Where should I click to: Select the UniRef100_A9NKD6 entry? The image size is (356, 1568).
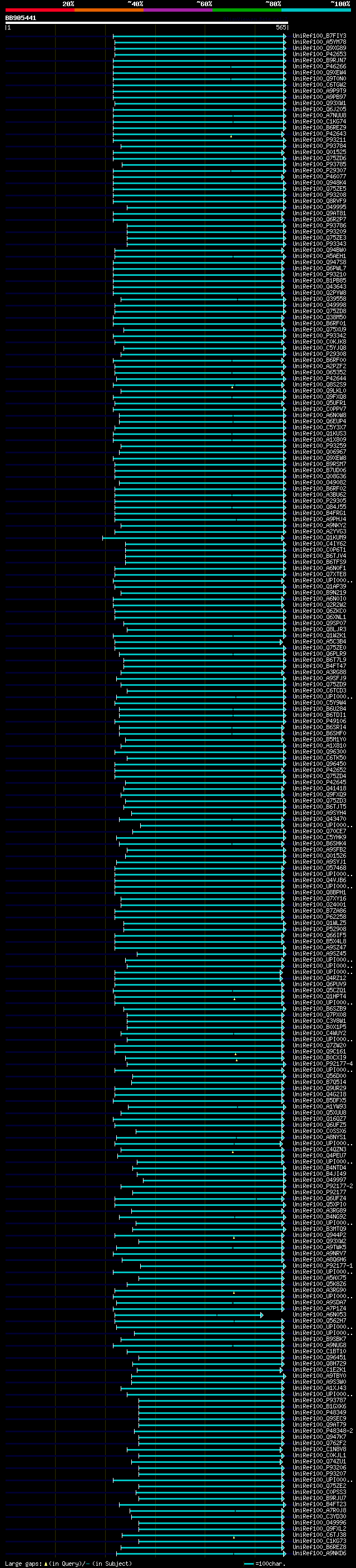tap(319, 1554)
